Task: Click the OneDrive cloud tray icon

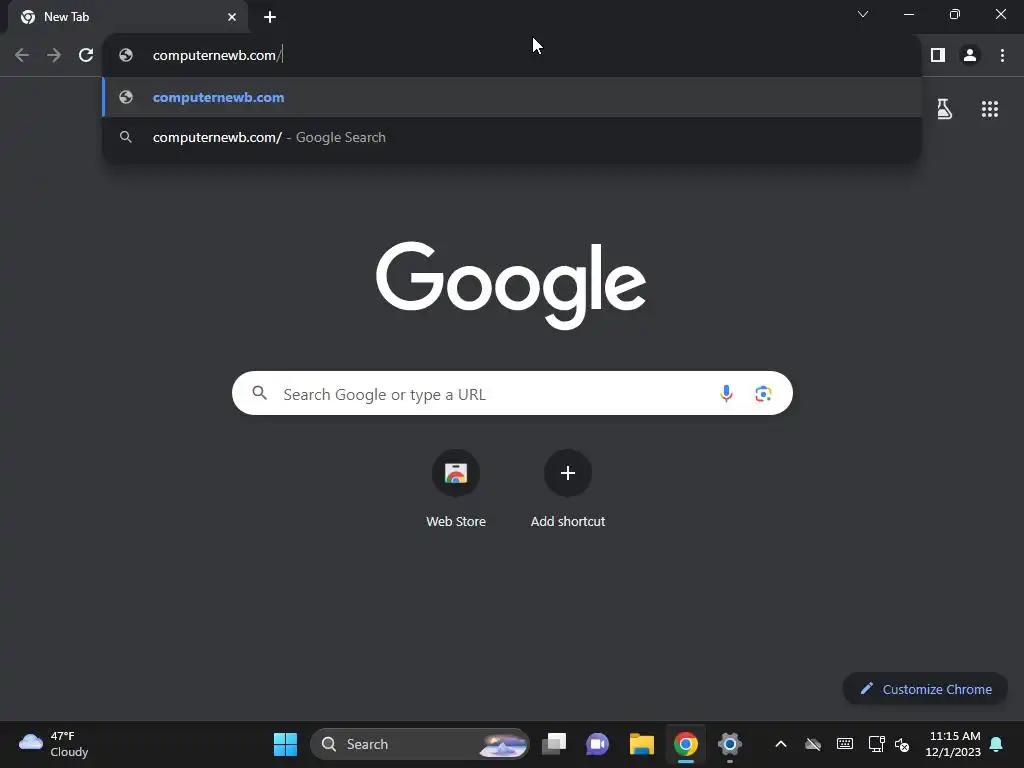Action: 812,744
